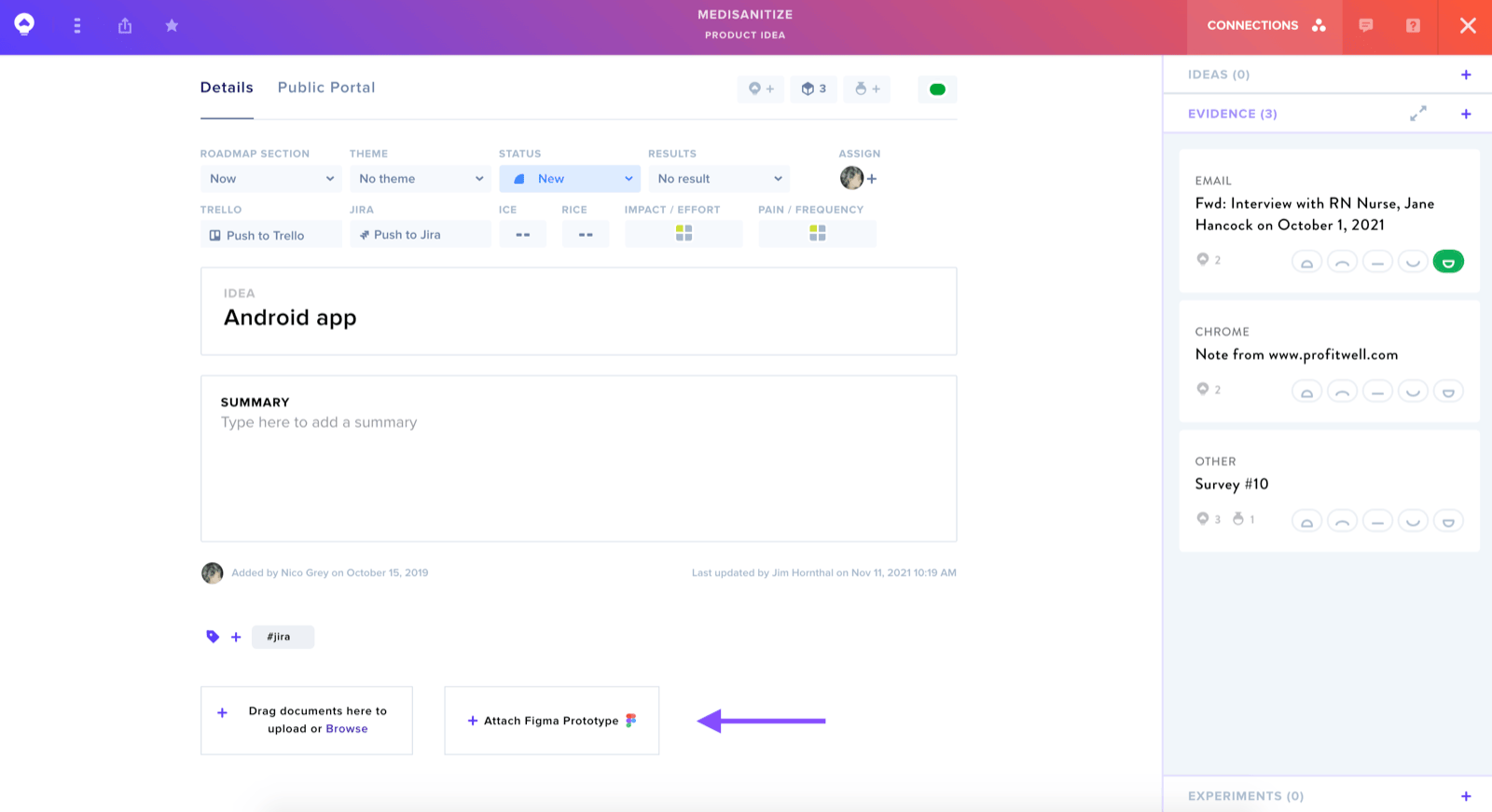1492x812 pixels.
Task: Select very negative sentiment on profitwell note
Action: pyautogui.click(x=1306, y=392)
